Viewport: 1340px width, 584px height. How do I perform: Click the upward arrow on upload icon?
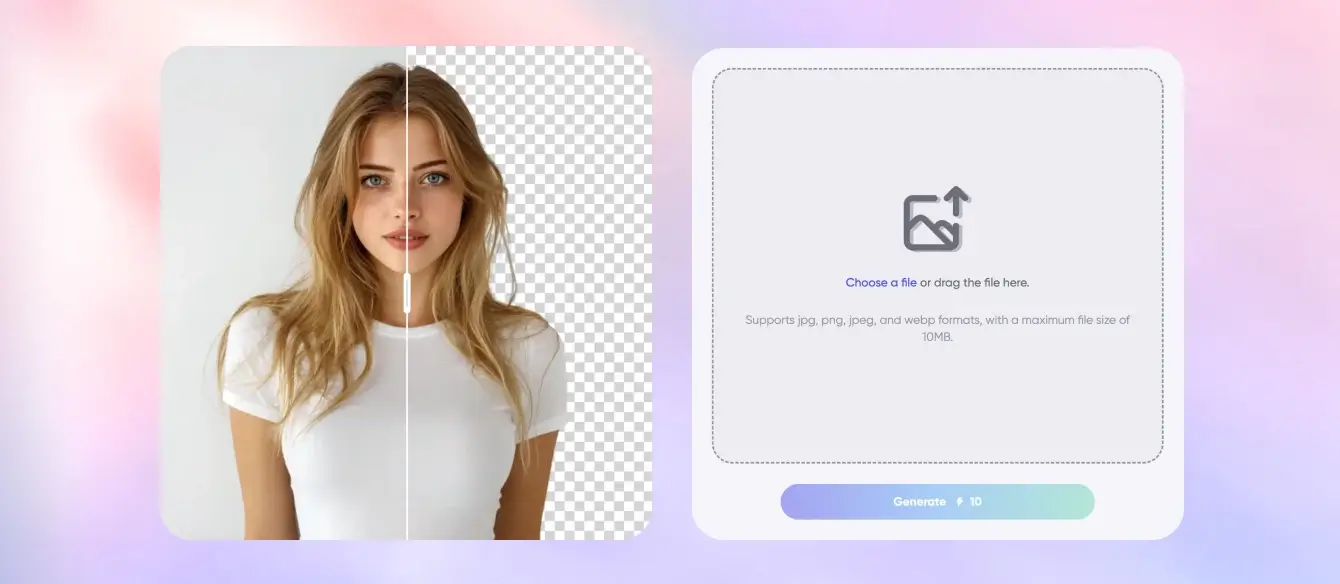(x=957, y=198)
